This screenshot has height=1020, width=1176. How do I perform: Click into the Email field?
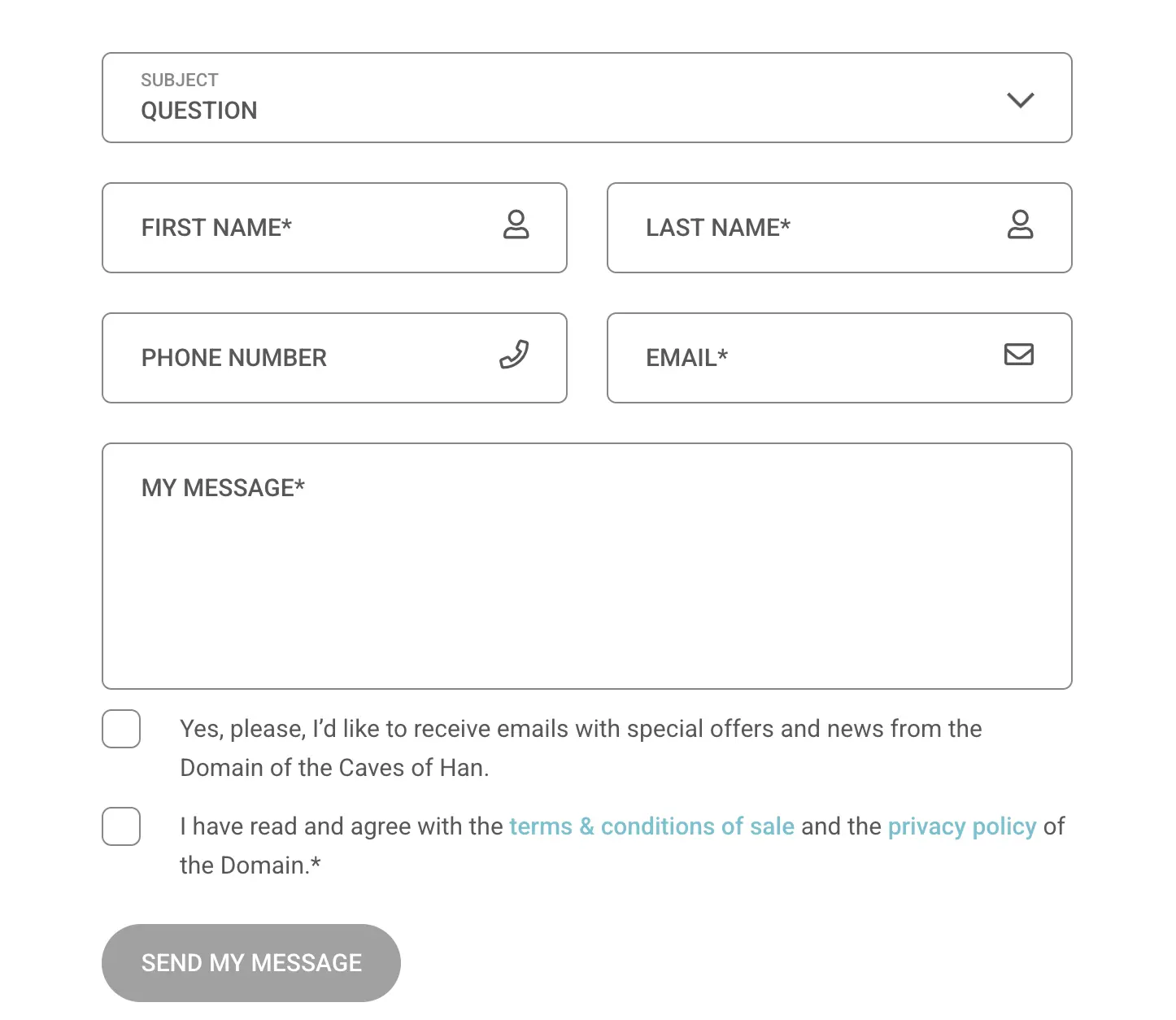(x=813, y=358)
